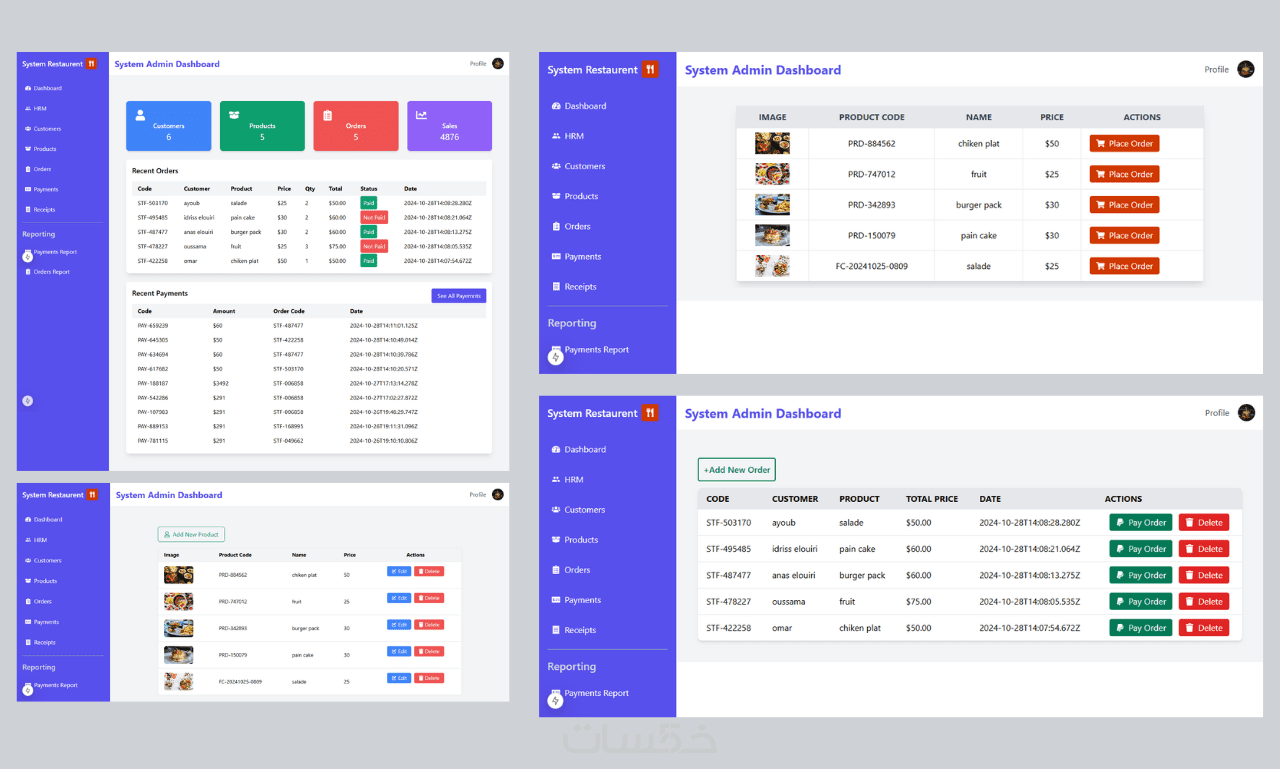Image resolution: width=1280 pixels, height=769 pixels.
Task: Click HRM icon in orders list screen sidebar
Action: point(556,480)
